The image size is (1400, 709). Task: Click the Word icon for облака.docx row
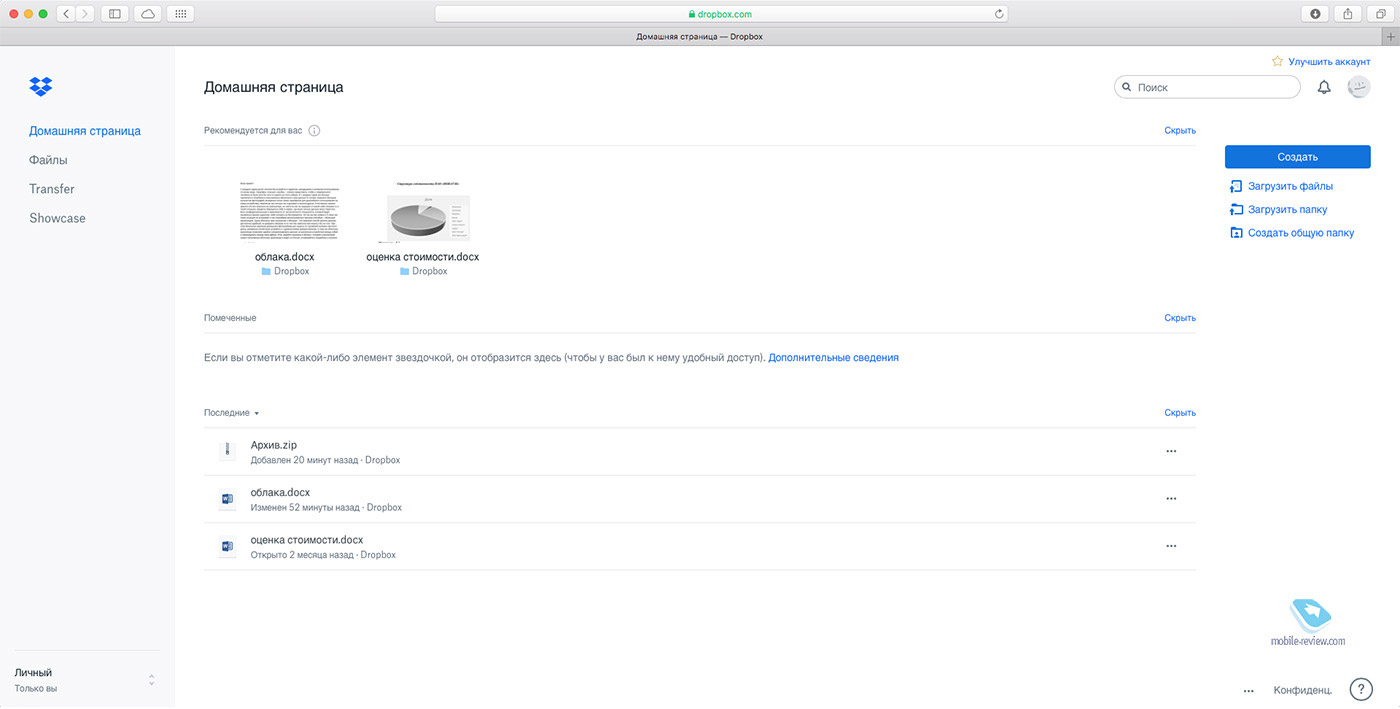point(227,499)
